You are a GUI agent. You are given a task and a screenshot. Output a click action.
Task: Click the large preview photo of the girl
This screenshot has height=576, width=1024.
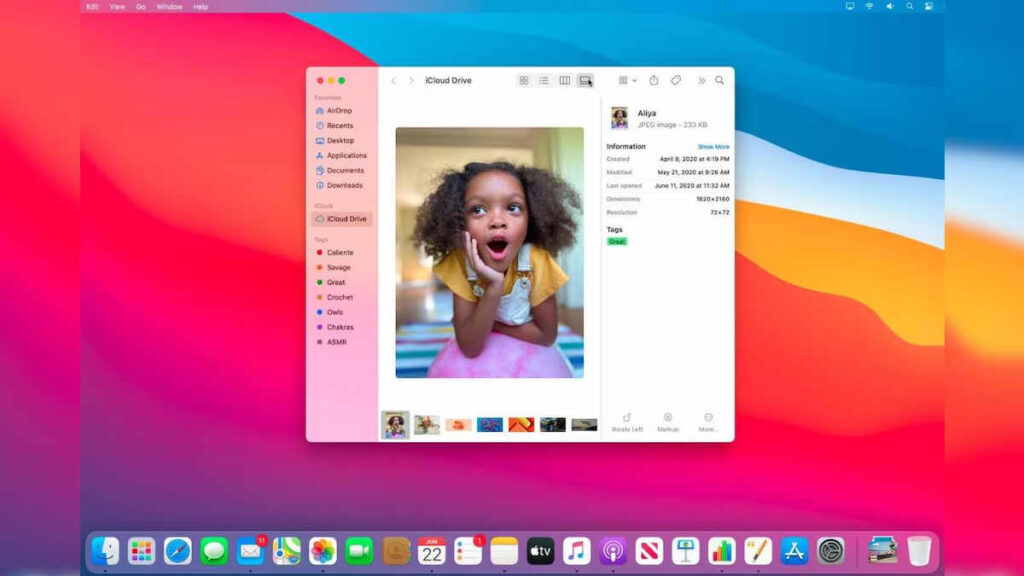(x=490, y=253)
